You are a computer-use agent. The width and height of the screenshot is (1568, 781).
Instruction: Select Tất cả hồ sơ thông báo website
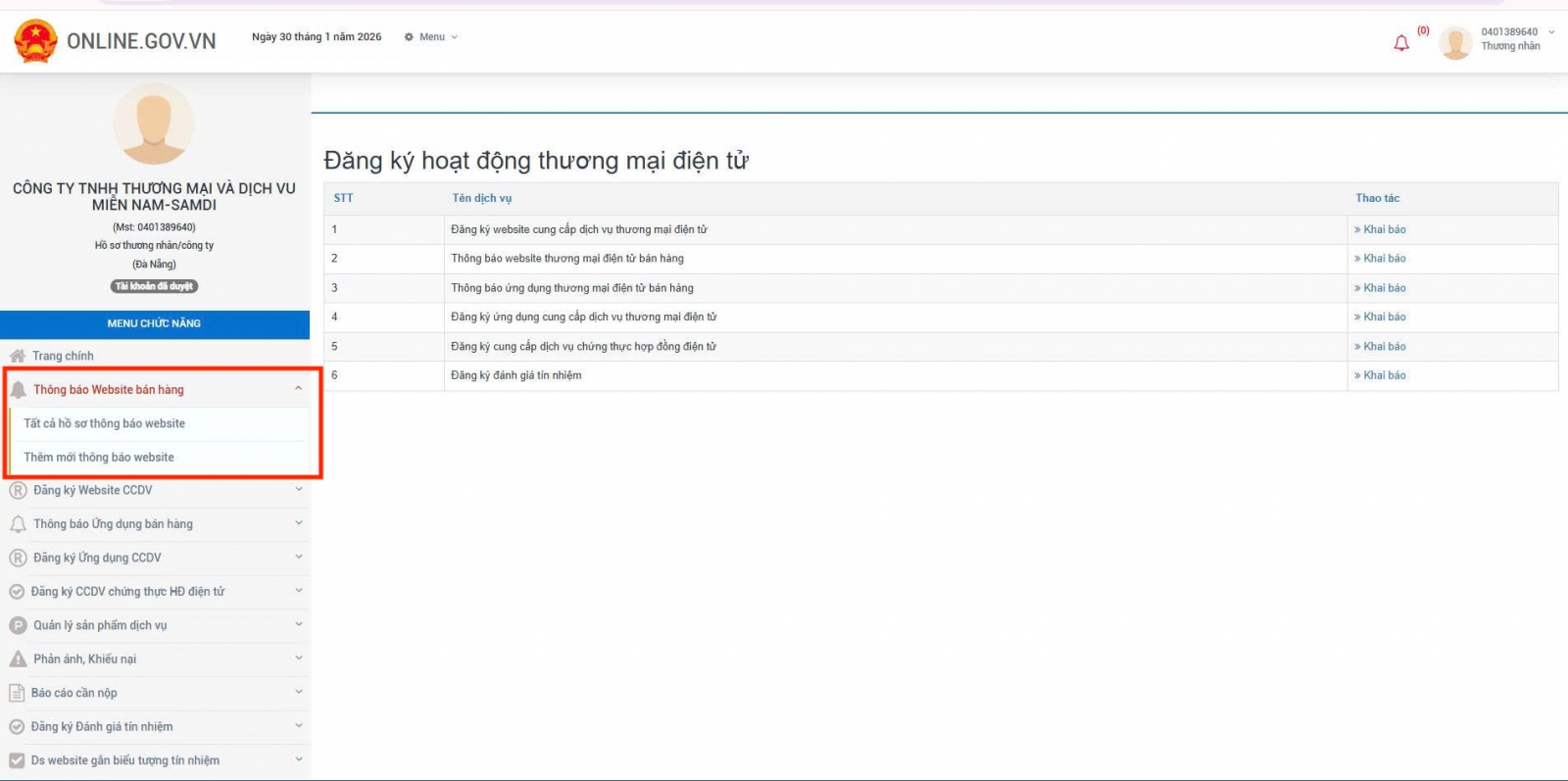[x=105, y=423]
